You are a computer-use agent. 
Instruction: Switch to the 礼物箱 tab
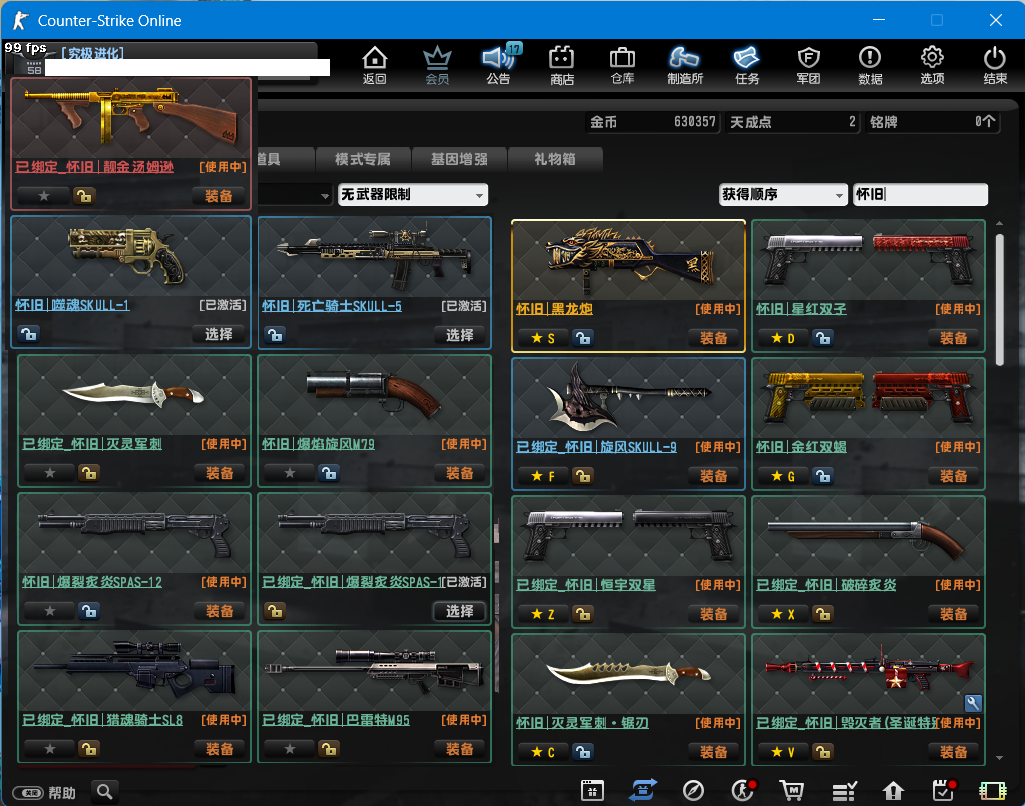(x=555, y=159)
